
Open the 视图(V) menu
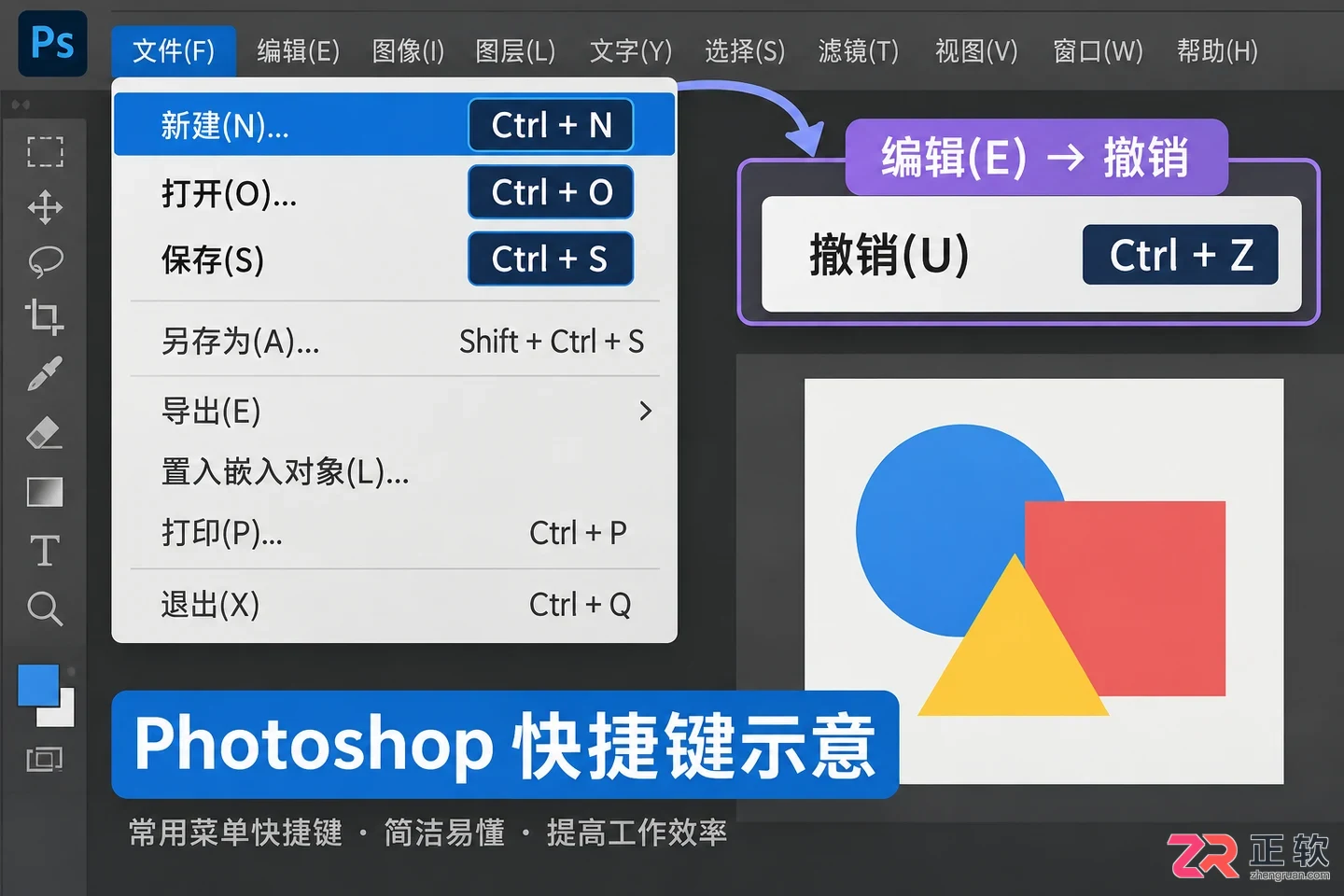tap(976, 50)
